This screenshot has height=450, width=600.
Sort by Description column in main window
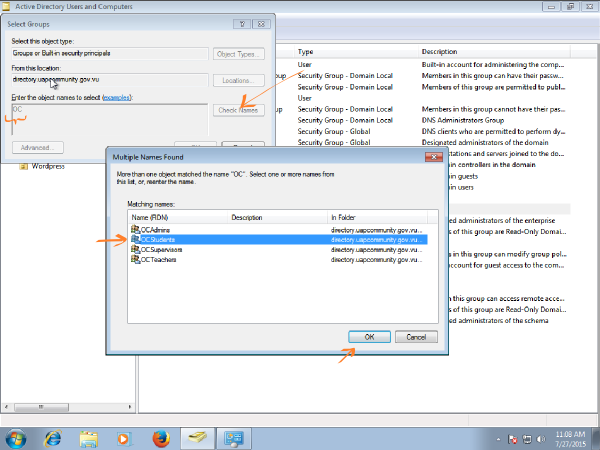coord(494,52)
